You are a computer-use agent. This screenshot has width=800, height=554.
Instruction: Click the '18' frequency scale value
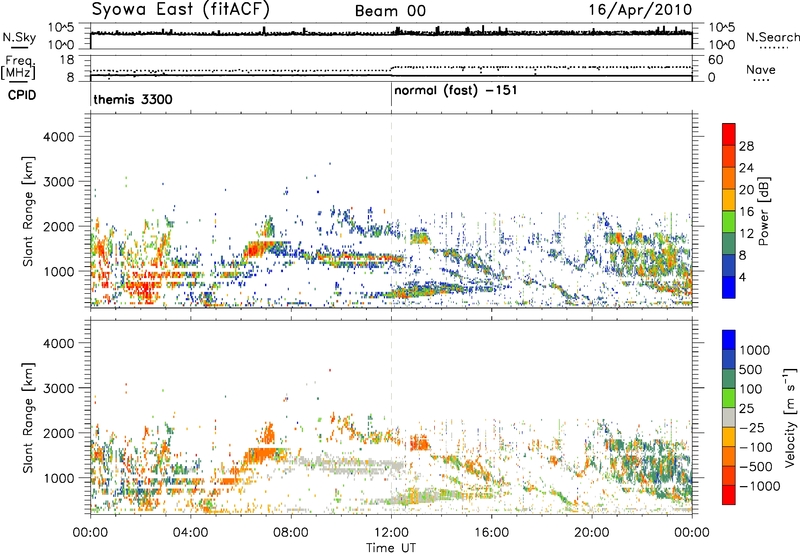click(67, 60)
